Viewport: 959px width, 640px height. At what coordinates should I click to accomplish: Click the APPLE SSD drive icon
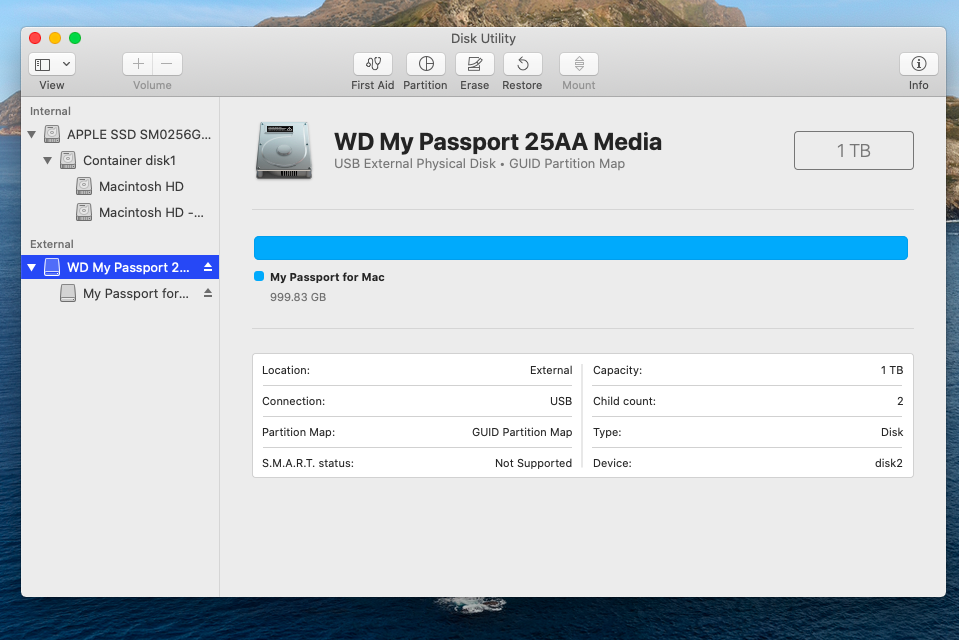(52, 134)
